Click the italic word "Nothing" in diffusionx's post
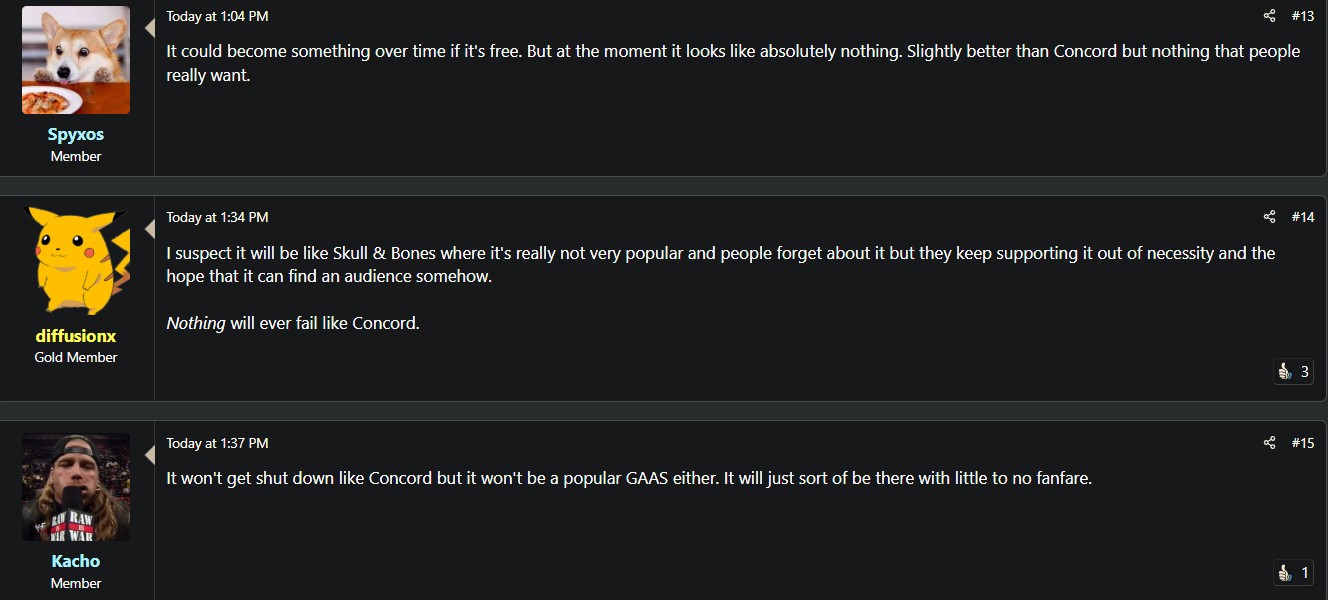 [196, 323]
